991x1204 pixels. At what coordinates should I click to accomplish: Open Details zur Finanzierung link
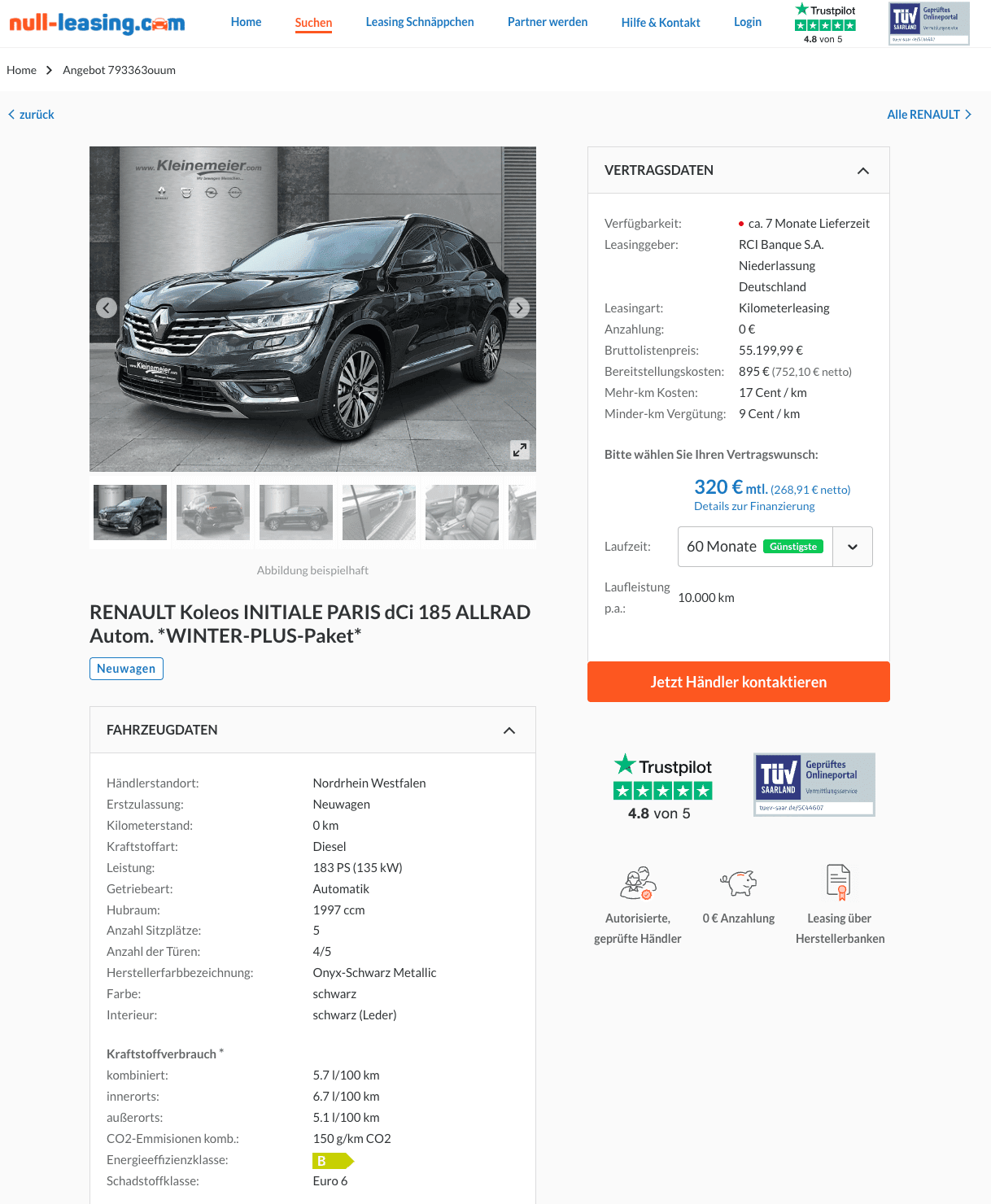pos(754,506)
